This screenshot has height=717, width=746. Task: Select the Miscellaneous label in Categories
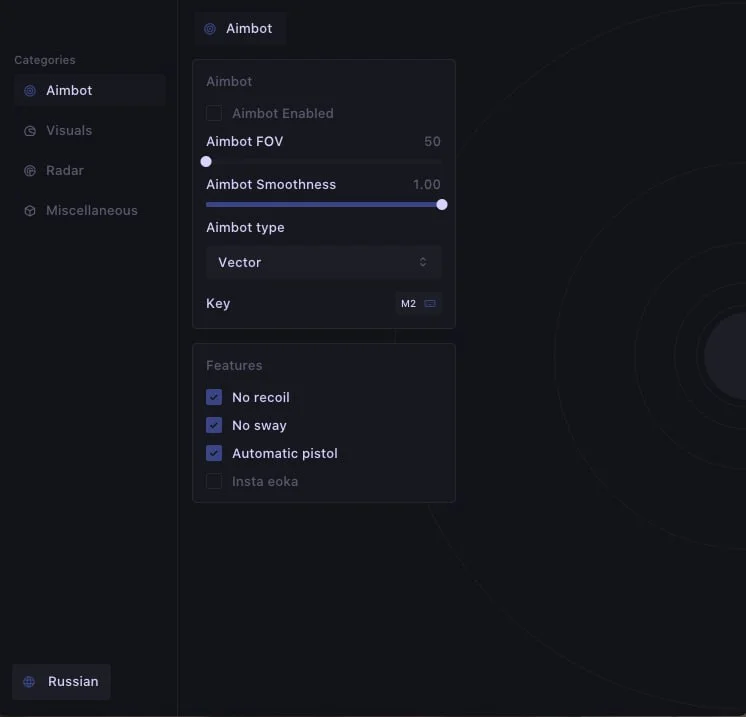(92, 211)
